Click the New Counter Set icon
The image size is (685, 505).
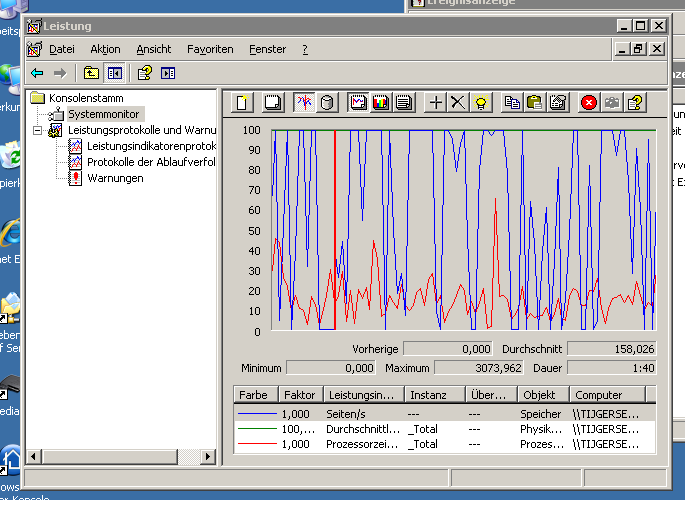click(x=242, y=103)
